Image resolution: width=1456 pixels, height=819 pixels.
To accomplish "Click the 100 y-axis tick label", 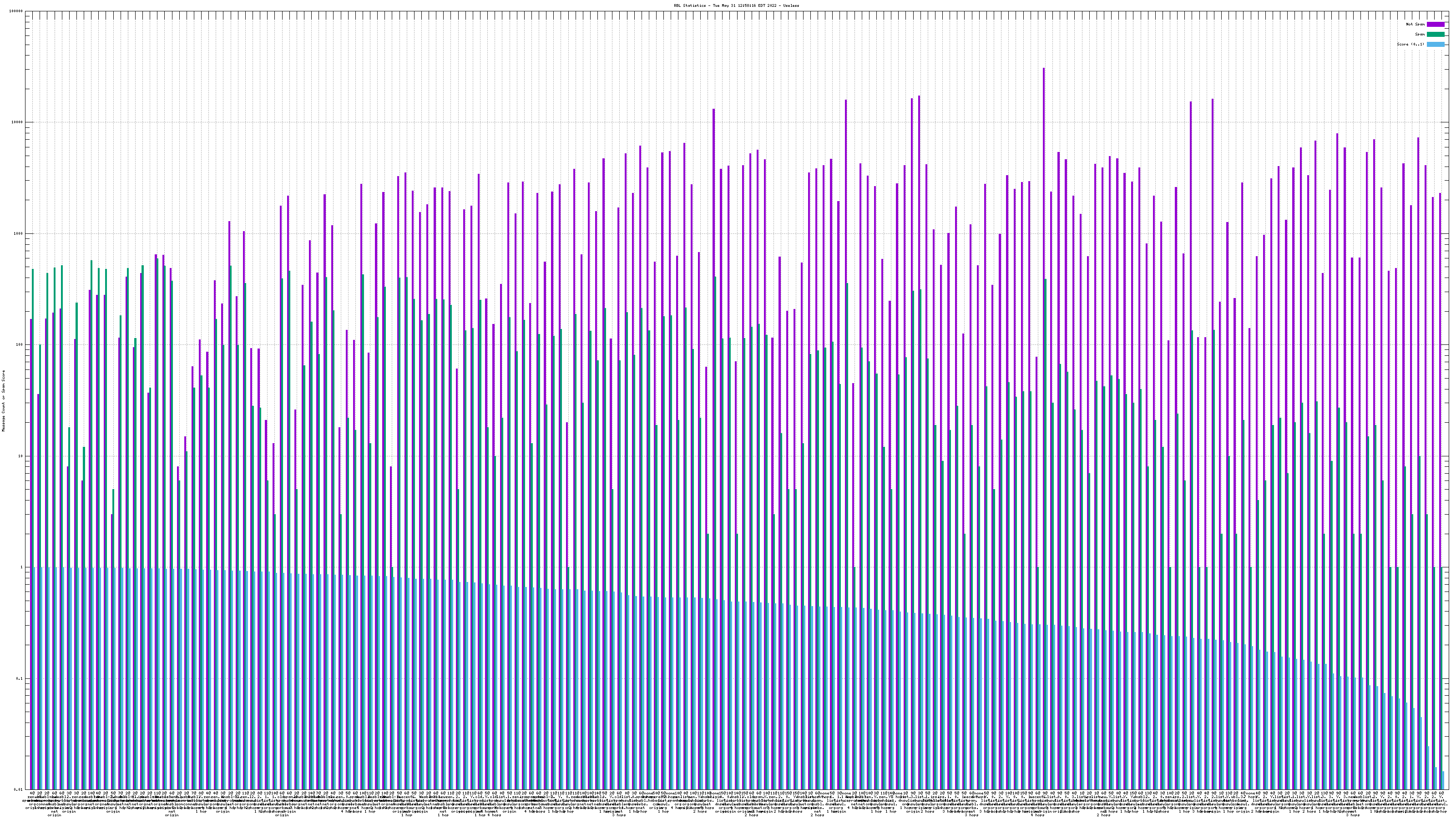I will [20, 345].
